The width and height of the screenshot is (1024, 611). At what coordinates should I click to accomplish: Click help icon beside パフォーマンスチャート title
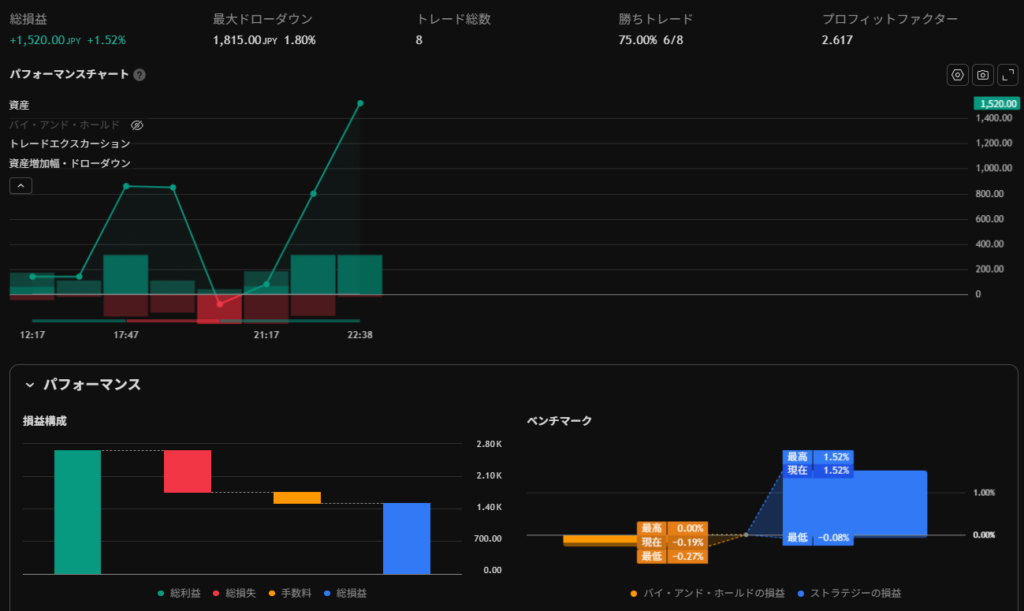tap(140, 75)
